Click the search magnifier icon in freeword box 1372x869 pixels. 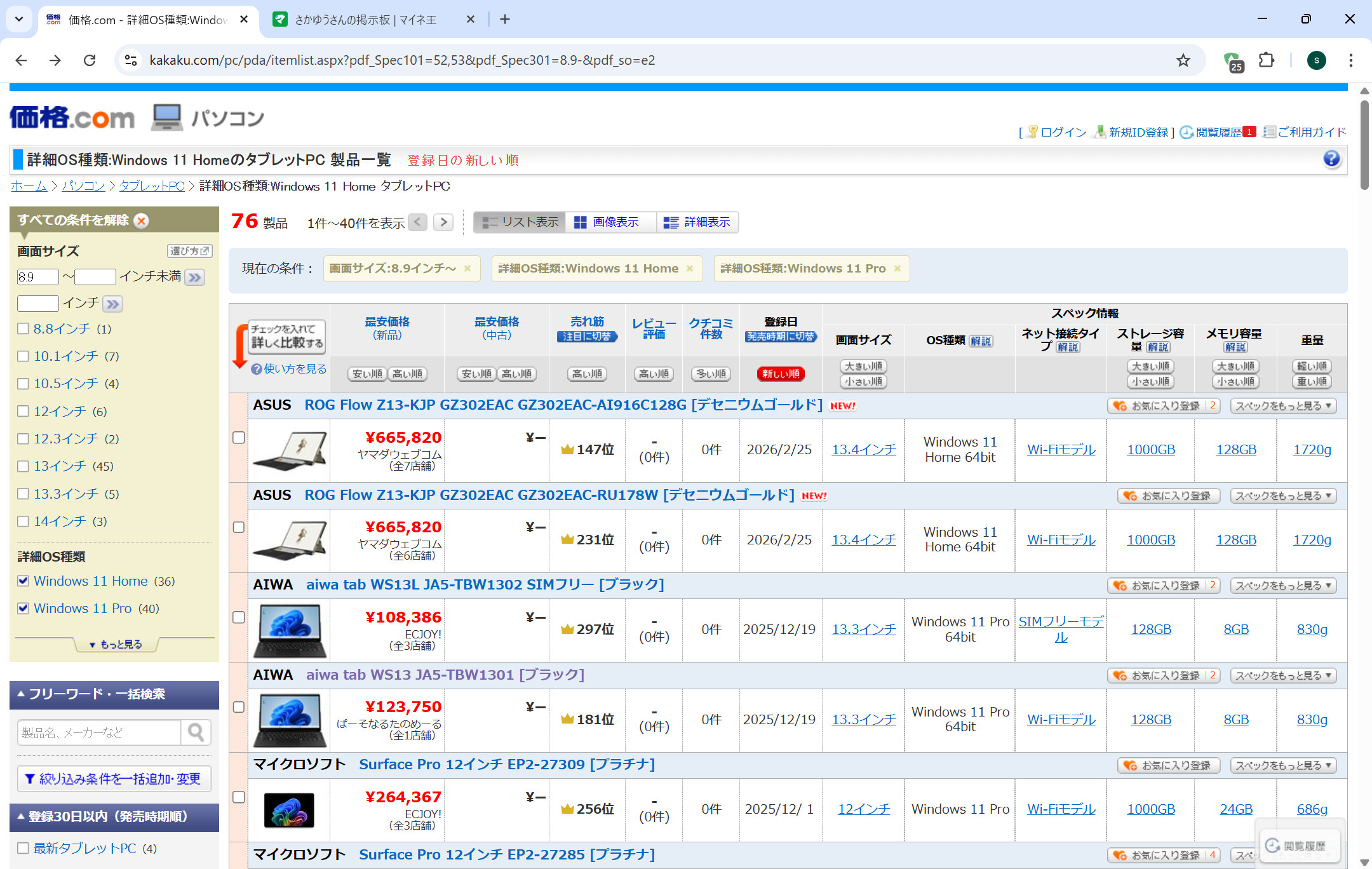196,732
